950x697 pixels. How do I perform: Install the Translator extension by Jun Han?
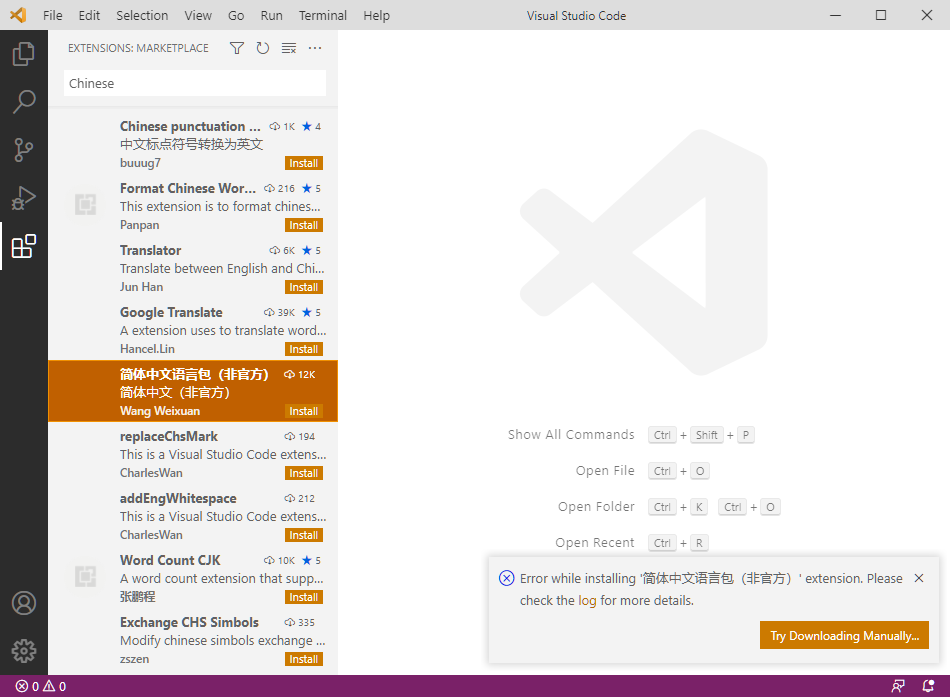click(304, 287)
